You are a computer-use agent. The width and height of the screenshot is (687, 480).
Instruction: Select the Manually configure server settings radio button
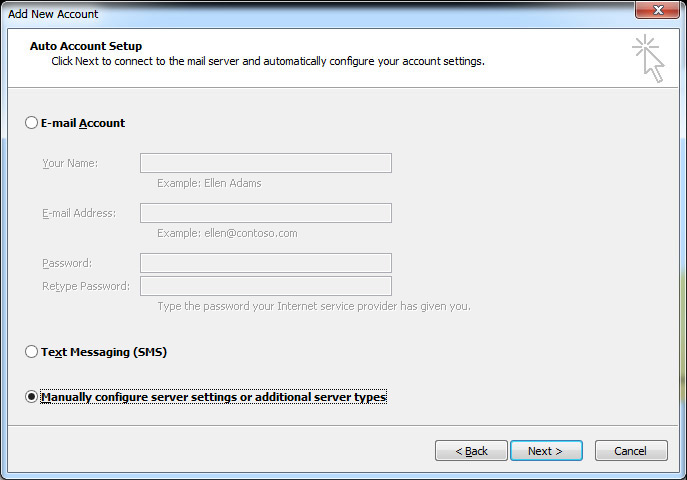pos(31,397)
